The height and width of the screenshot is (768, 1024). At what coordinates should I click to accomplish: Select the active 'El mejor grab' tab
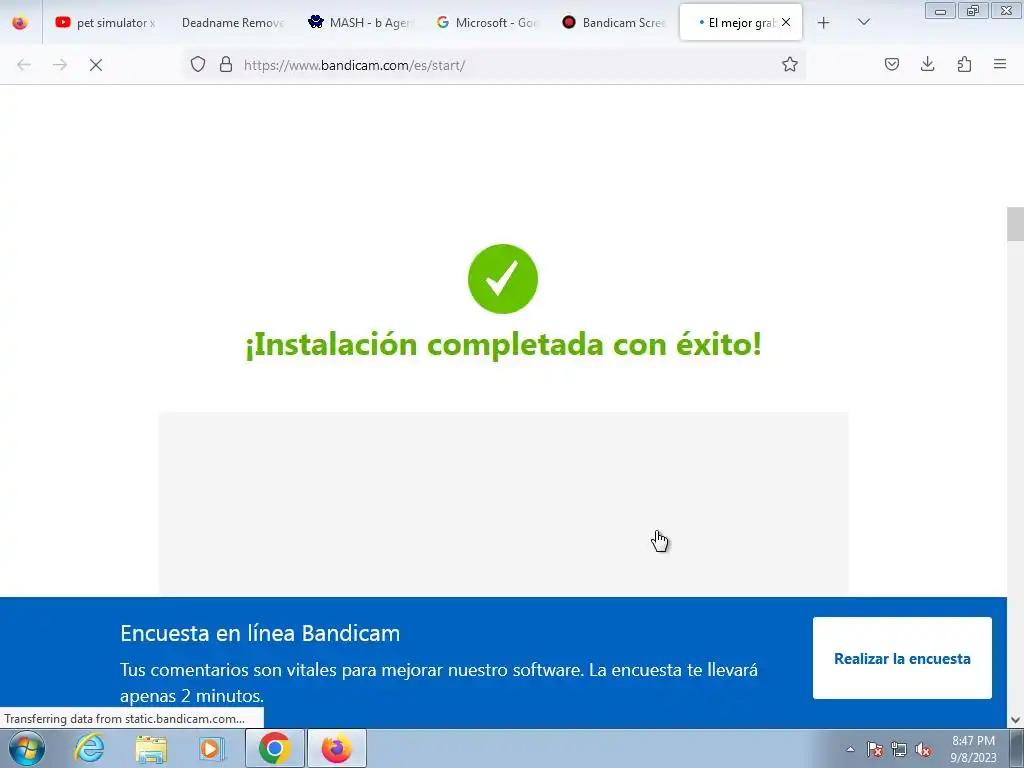click(741, 22)
